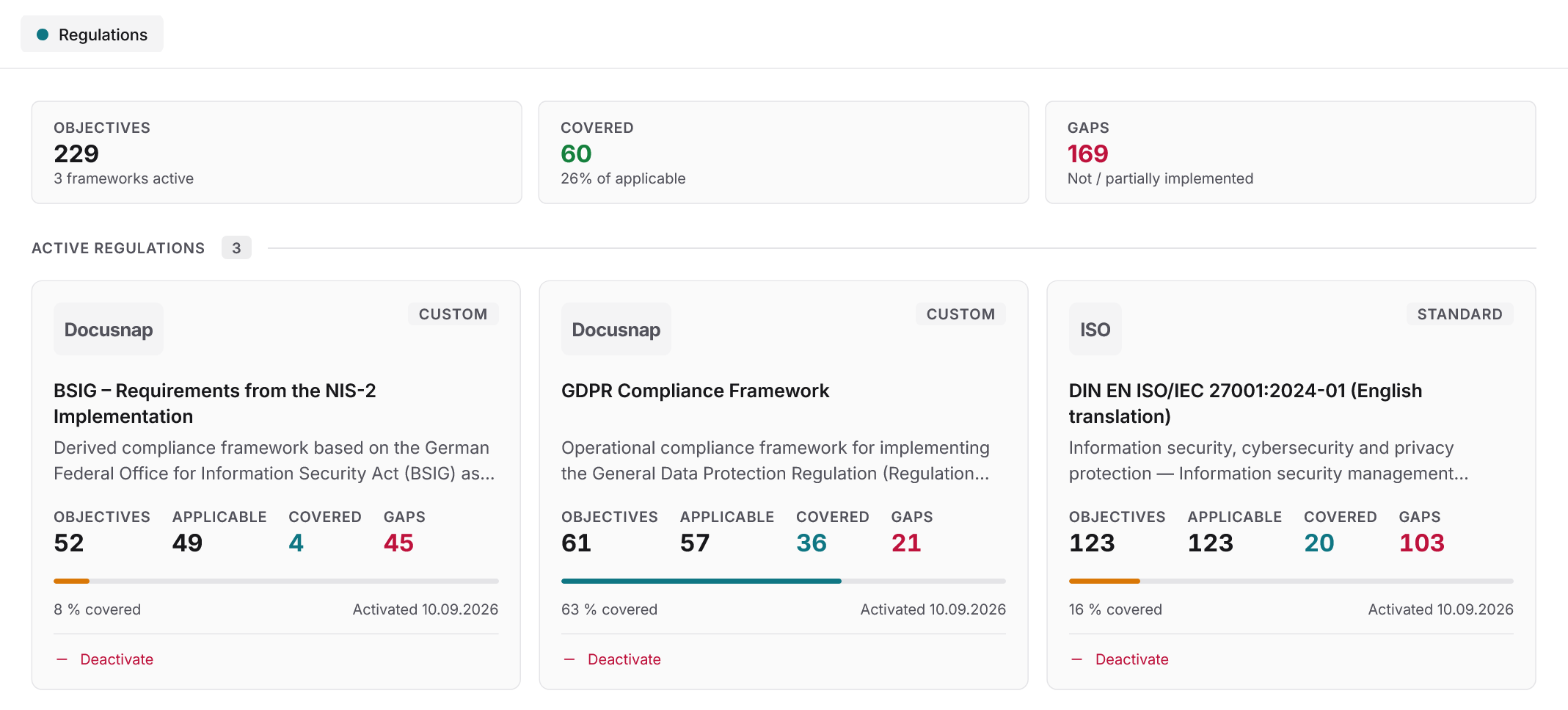Click the BSIG gaps value 45
Image resolution: width=1568 pixels, height=710 pixels.
tap(398, 543)
